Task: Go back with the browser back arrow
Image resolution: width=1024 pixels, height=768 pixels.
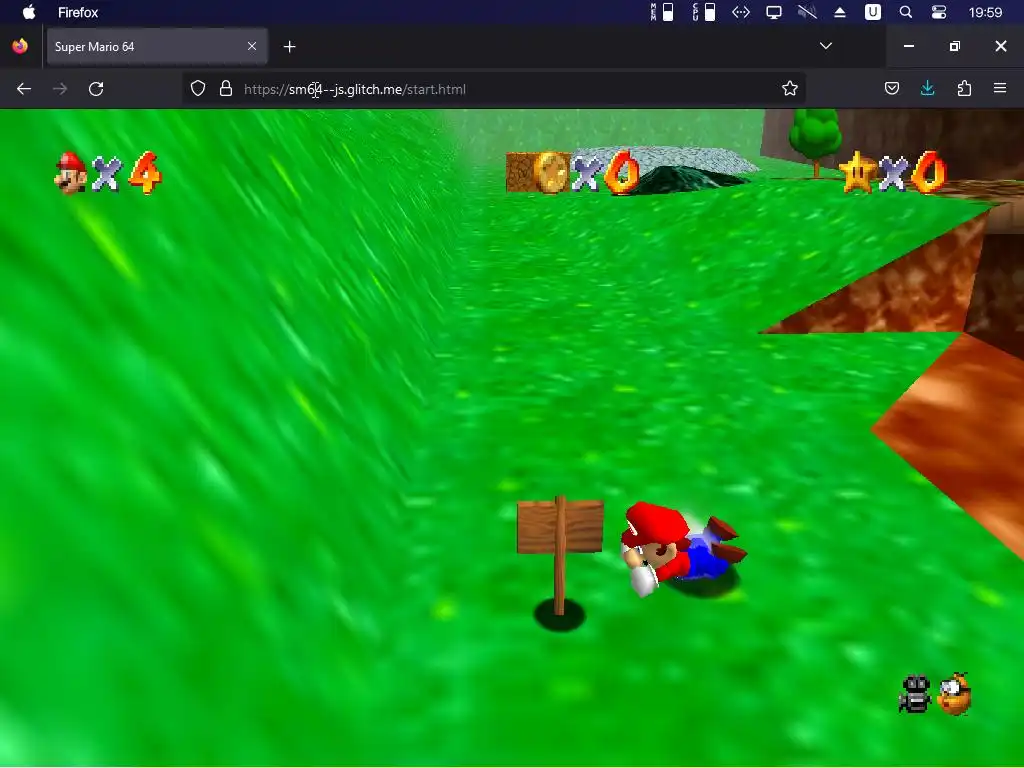Action: 24,89
